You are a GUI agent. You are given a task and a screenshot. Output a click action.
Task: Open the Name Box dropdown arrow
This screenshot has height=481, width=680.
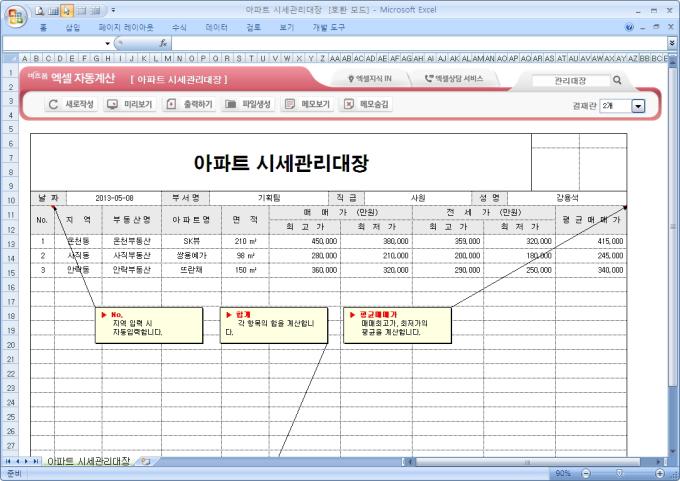click(107, 43)
